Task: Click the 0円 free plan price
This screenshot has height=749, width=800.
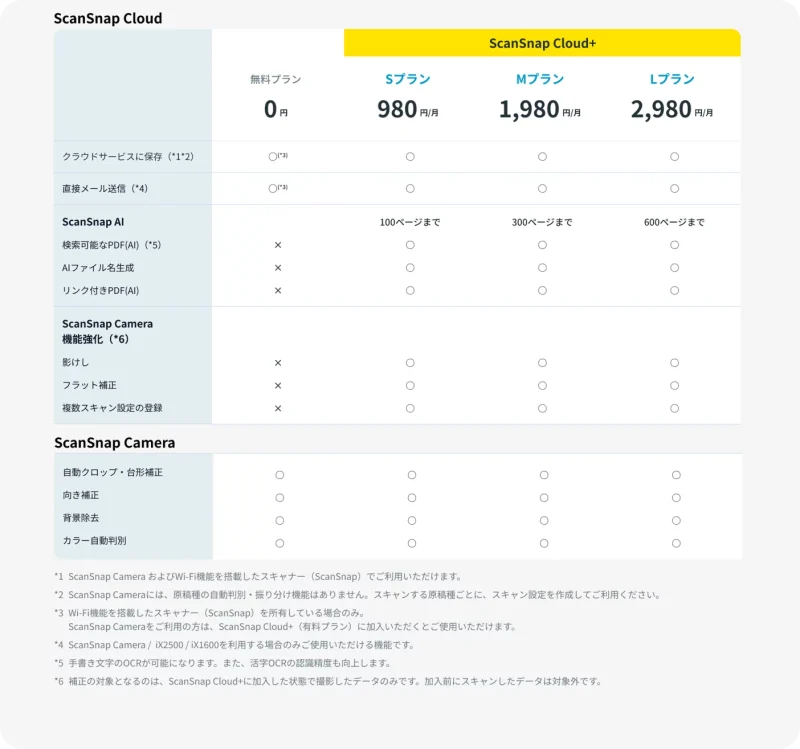Action: (x=276, y=109)
